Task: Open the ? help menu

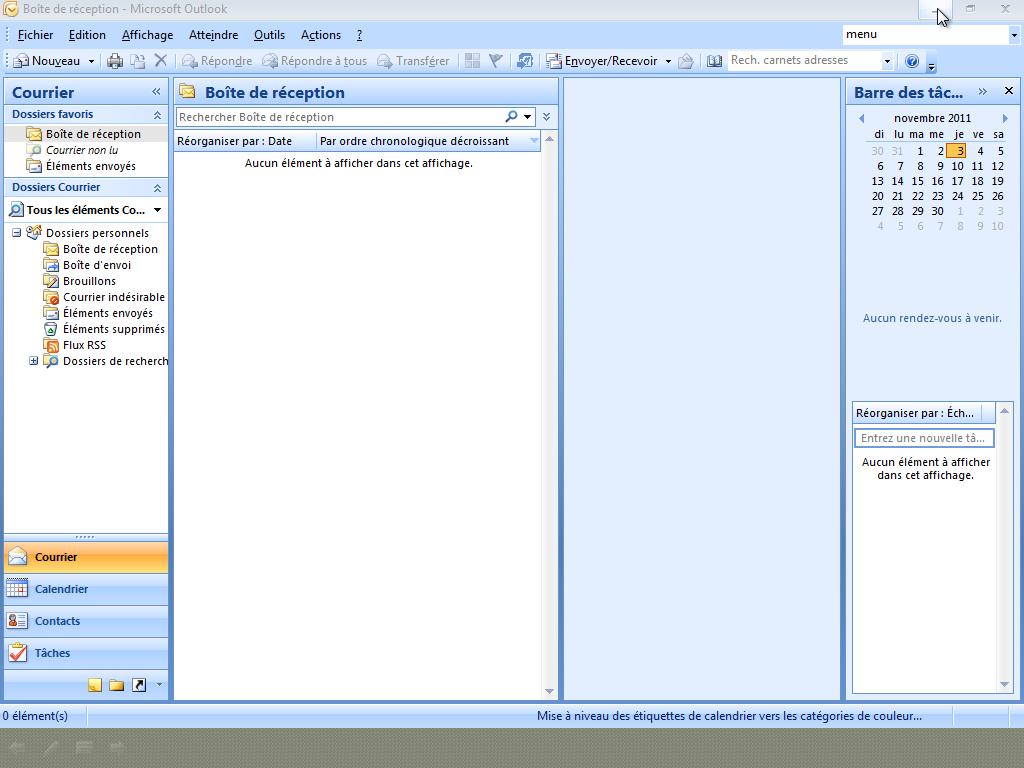Action: click(x=359, y=35)
